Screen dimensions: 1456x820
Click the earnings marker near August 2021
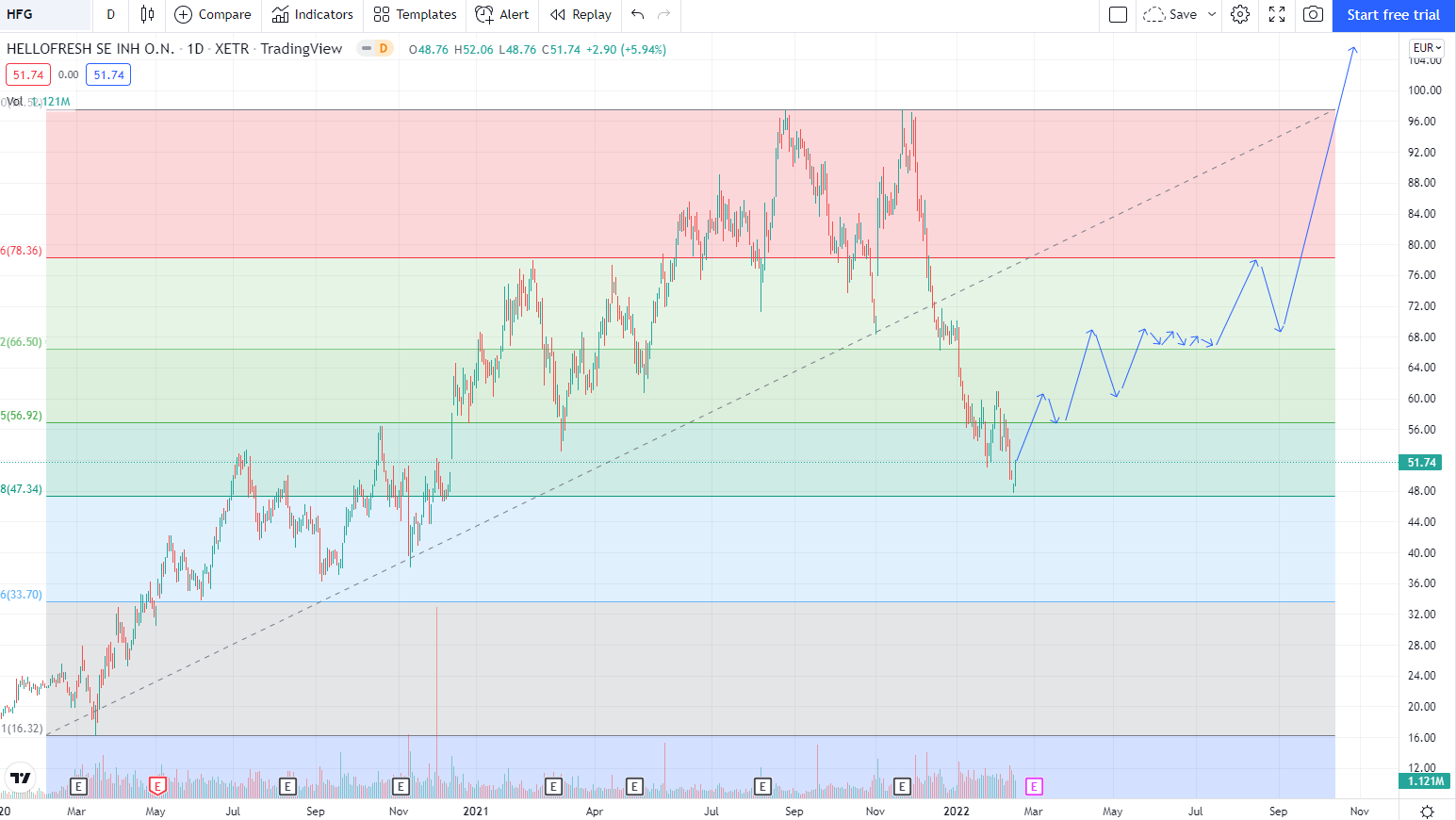(x=762, y=786)
